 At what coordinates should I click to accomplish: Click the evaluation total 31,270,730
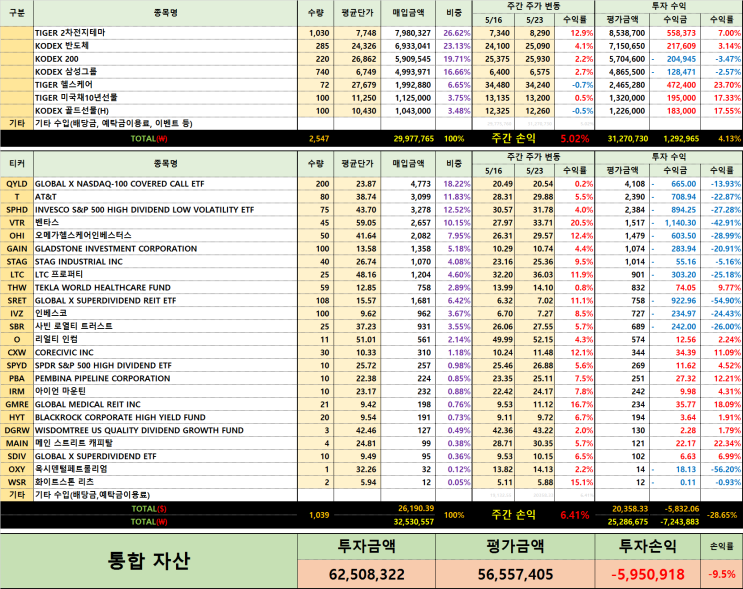627,139
